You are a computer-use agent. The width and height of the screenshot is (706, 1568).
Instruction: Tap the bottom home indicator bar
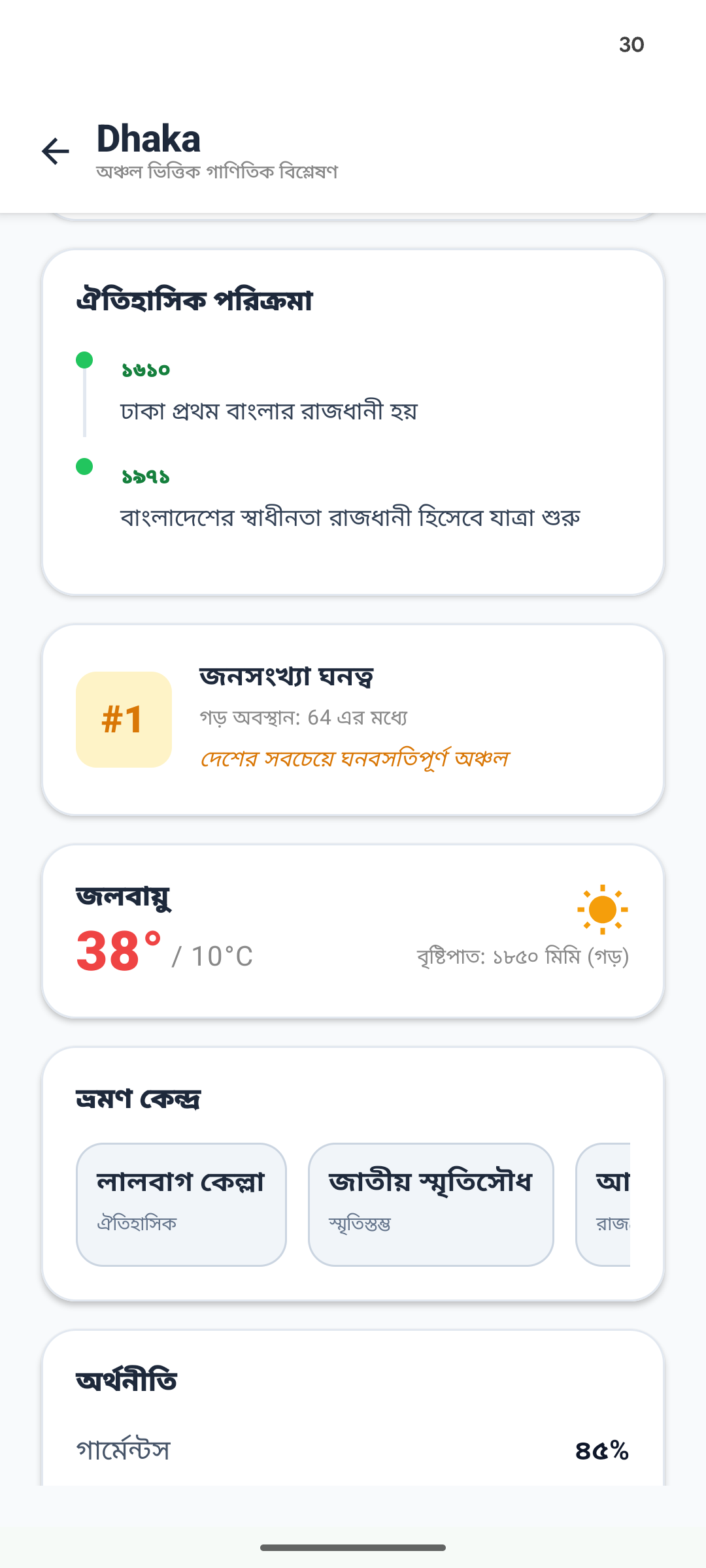[353, 1547]
